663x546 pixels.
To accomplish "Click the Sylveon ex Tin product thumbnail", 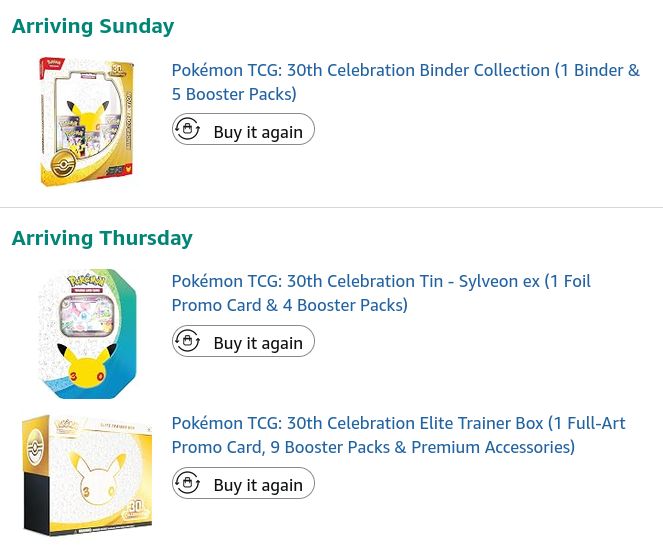I will [87, 334].
